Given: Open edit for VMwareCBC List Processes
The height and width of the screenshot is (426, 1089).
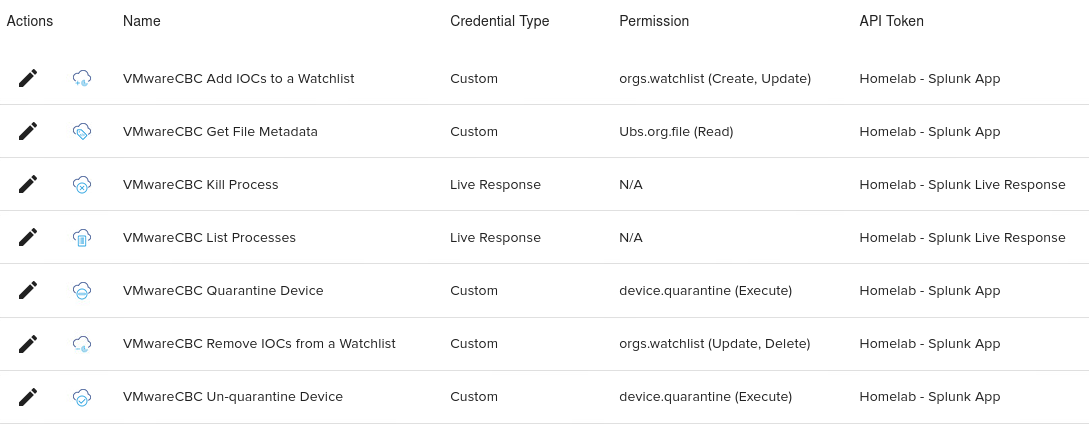Looking at the screenshot, I should coord(28,237).
